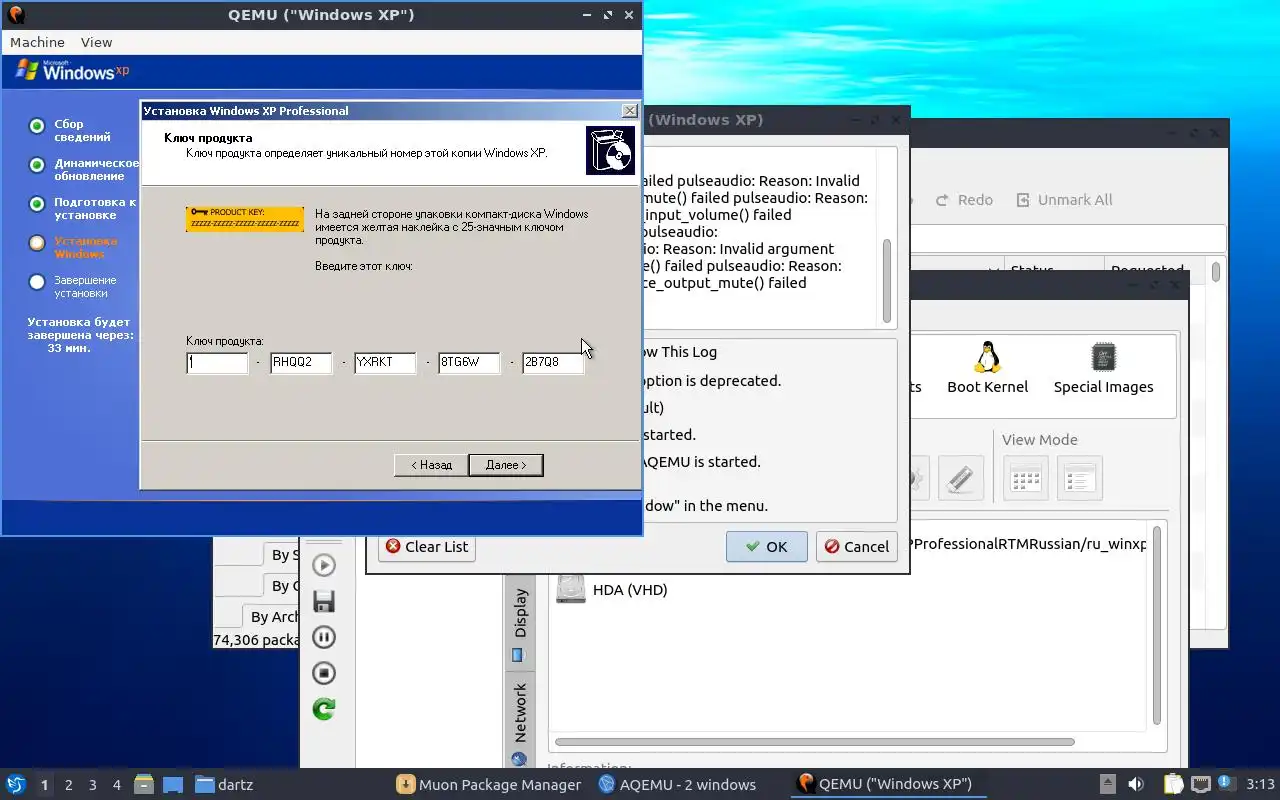This screenshot has height=800, width=1280.
Task: Click the AQEMU green reset icon
Action: (x=323, y=709)
